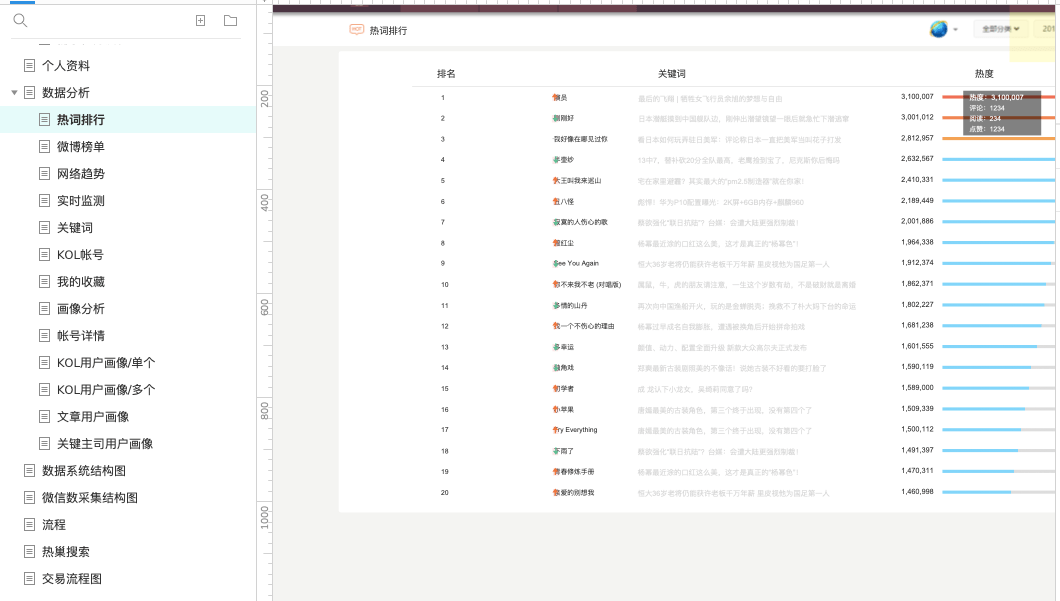This screenshot has height=601, width=1060.
Task: Click the page icon next to 流程
Action: point(30,525)
